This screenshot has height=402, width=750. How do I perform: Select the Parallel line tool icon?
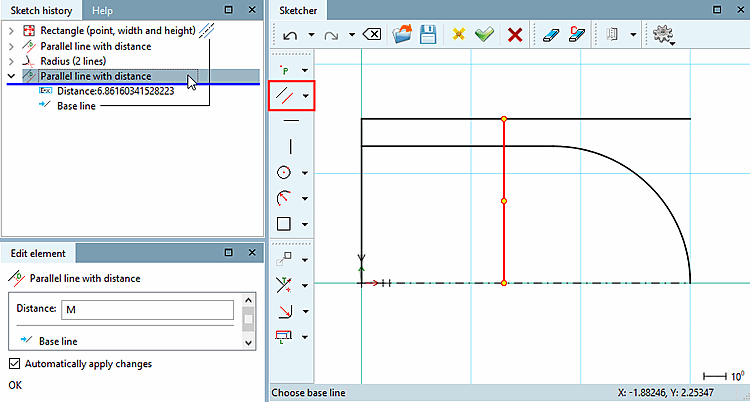tap(287, 96)
